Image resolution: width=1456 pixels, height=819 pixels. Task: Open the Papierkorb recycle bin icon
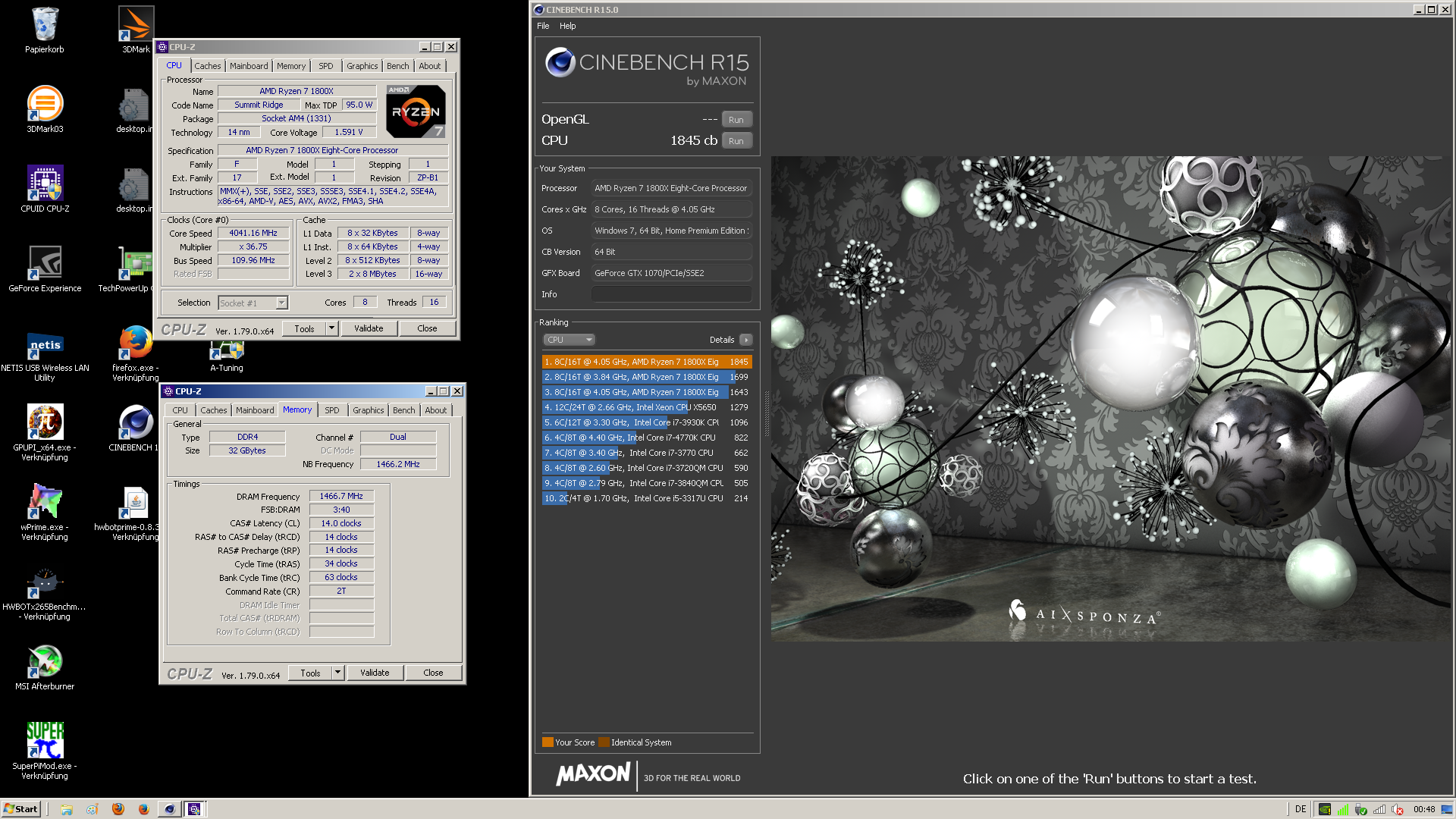(45, 30)
